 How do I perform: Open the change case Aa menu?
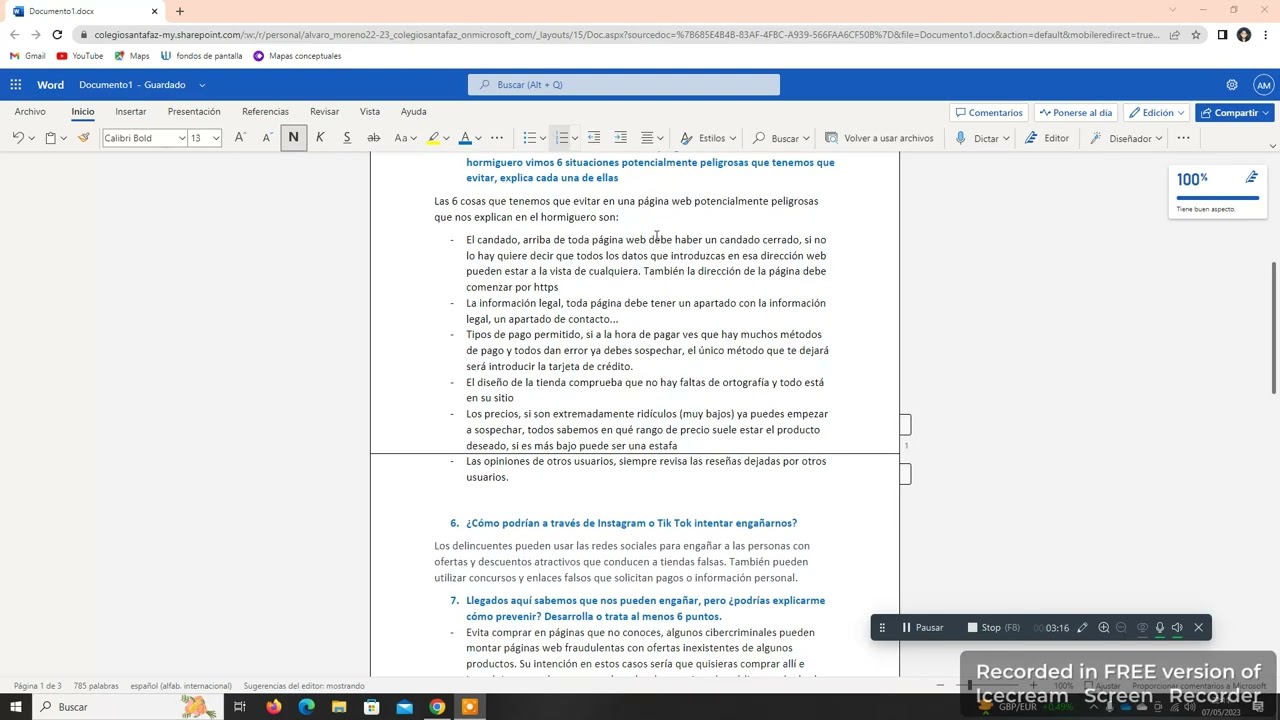point(405,138)
